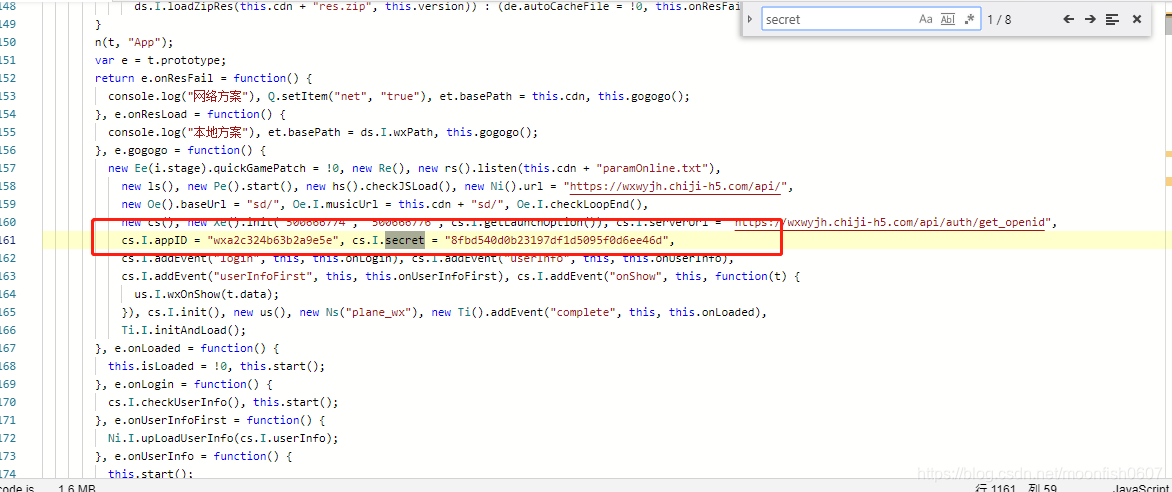Click the secret value "8fbd540d0b23197df1d5095f0d6ee46d"
1172x492 pixels.
pos(558,240)
